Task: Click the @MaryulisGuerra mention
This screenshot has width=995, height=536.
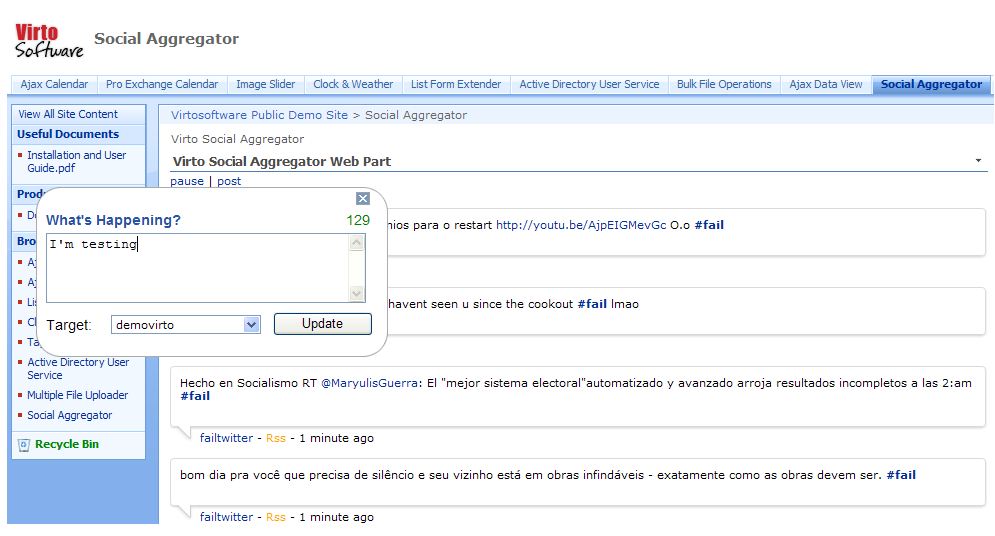Action: click(369, 383)
